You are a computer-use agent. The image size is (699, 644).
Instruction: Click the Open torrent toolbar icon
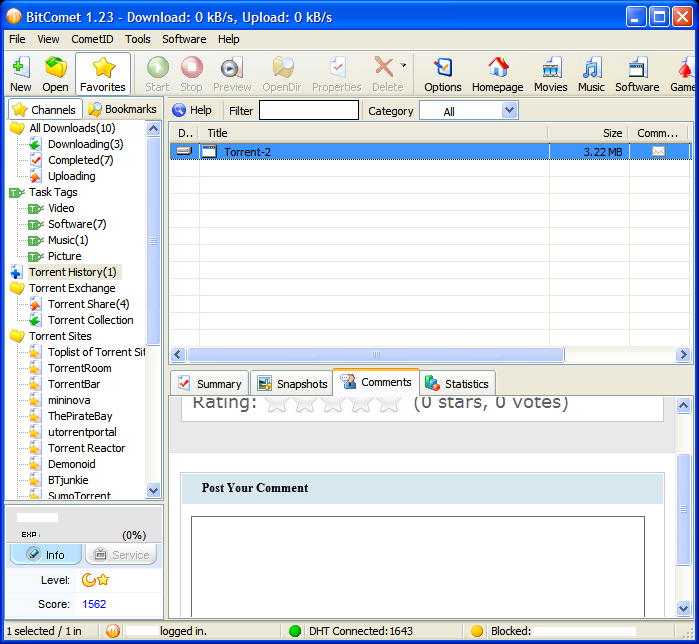click(x=55, y=74)
